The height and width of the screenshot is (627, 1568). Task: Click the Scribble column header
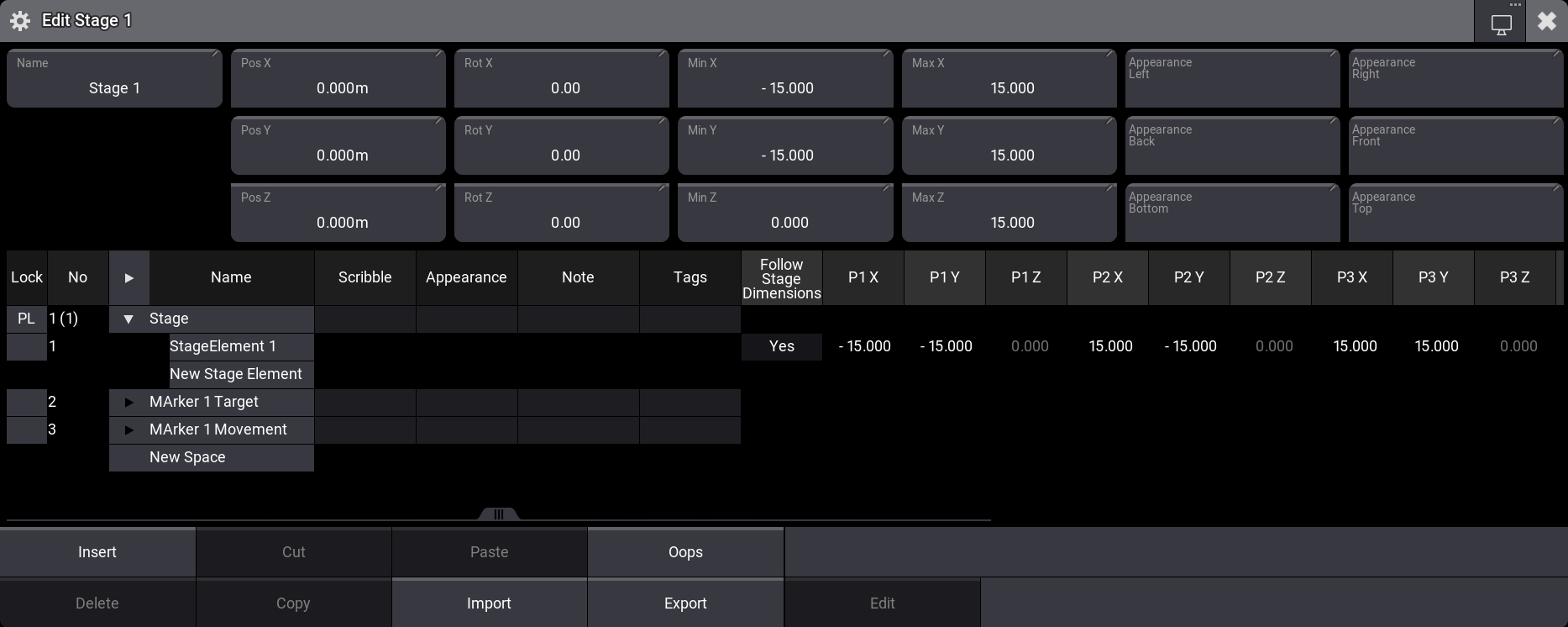[364, 277]
